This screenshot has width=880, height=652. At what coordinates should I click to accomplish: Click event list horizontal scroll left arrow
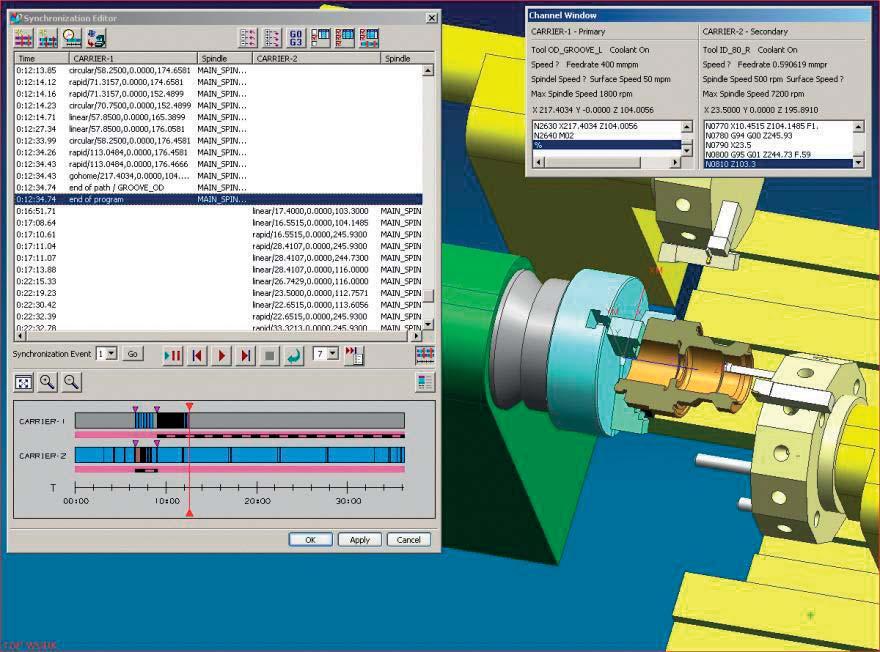click(x=20, y=336)
